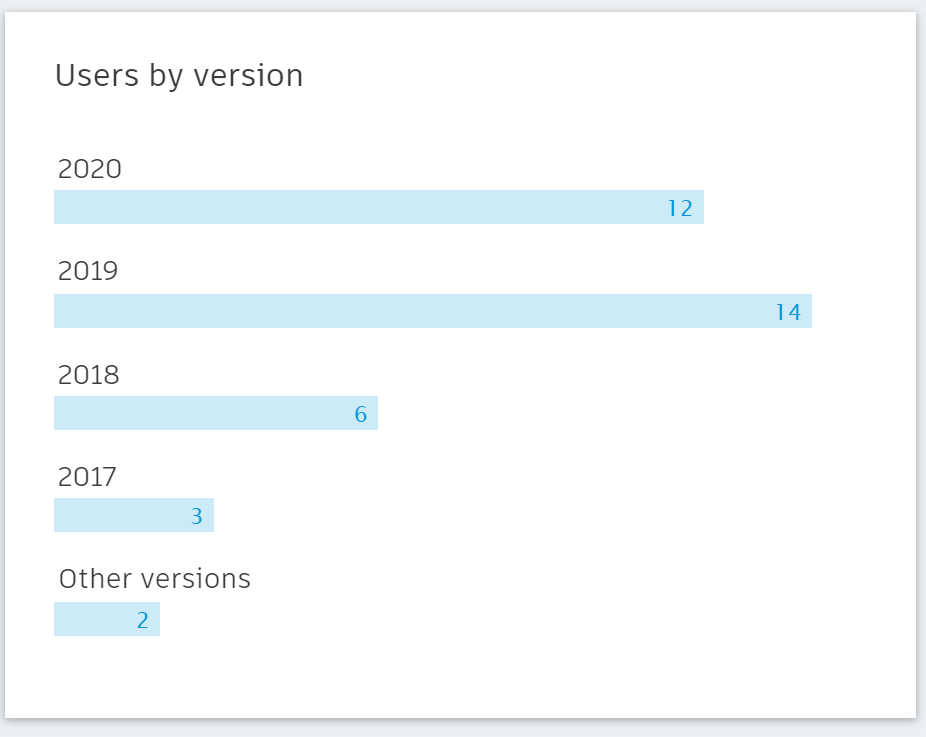Click the 6 count in 2018 bar
The height and width of the screenshot is (737, 926).
point(361,415)
